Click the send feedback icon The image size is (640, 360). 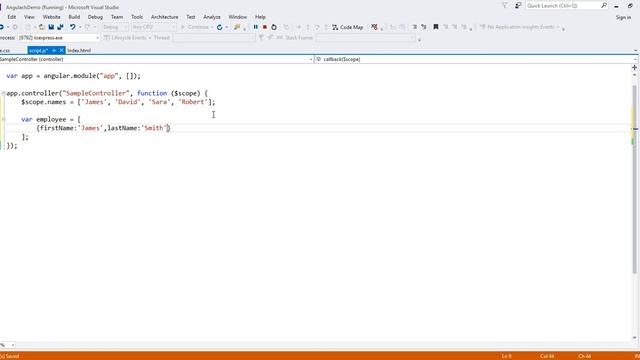(x=518, y=5)
